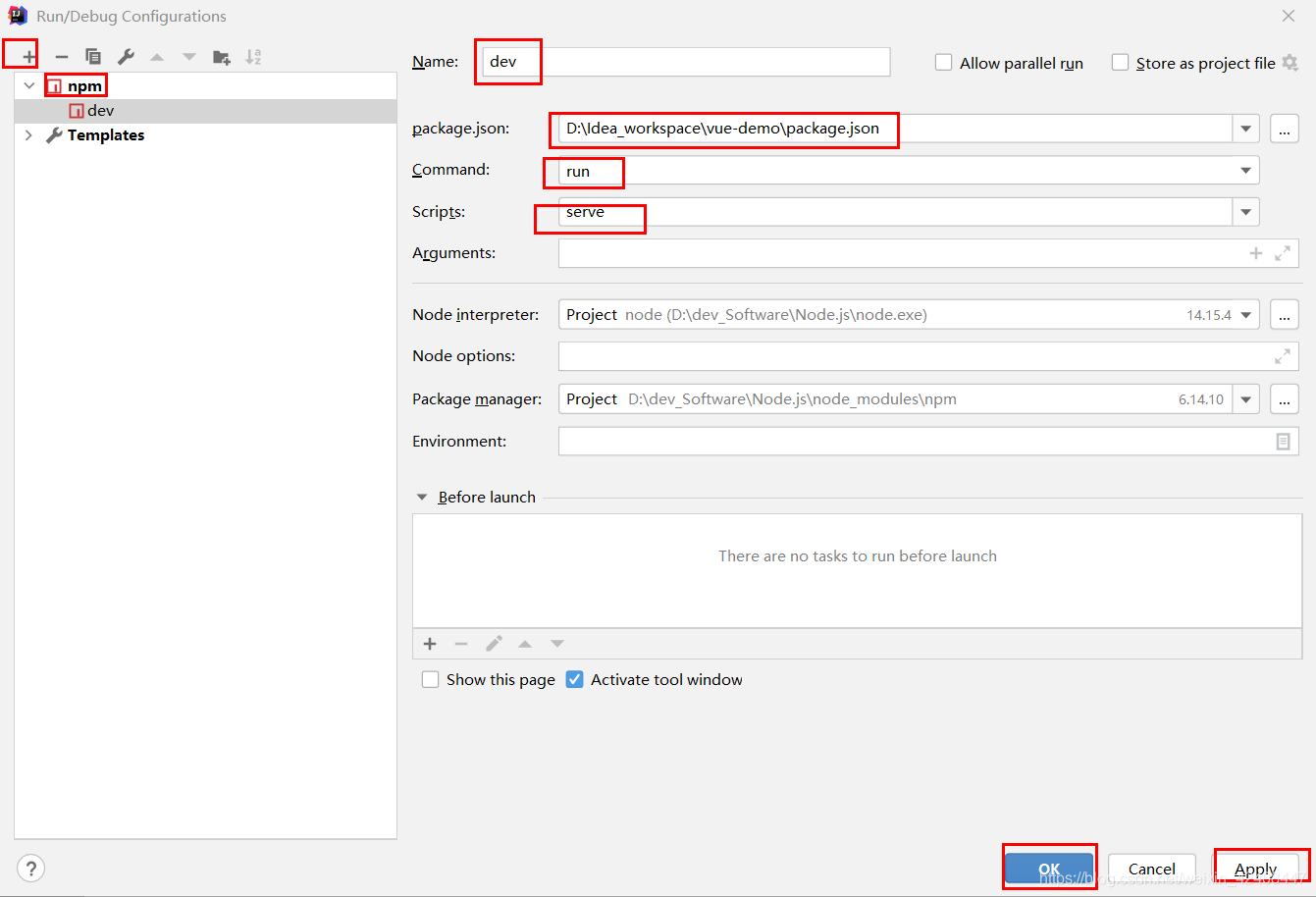Remove the selected configuration with minus icon
This screenshot has width=1316, height=897.
[x=62, y=57]
